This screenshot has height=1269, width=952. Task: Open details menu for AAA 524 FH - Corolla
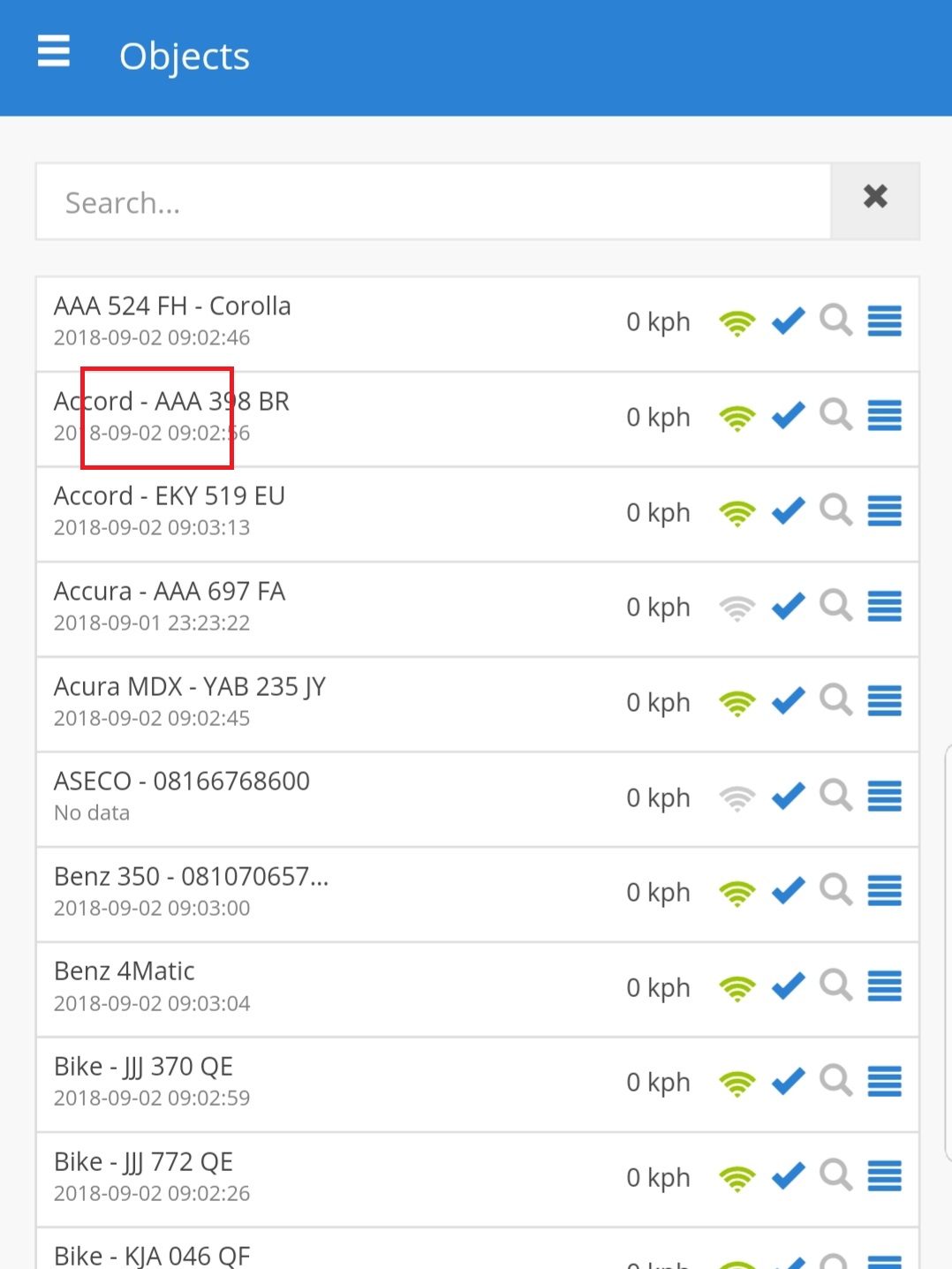(x=884, y=321)
